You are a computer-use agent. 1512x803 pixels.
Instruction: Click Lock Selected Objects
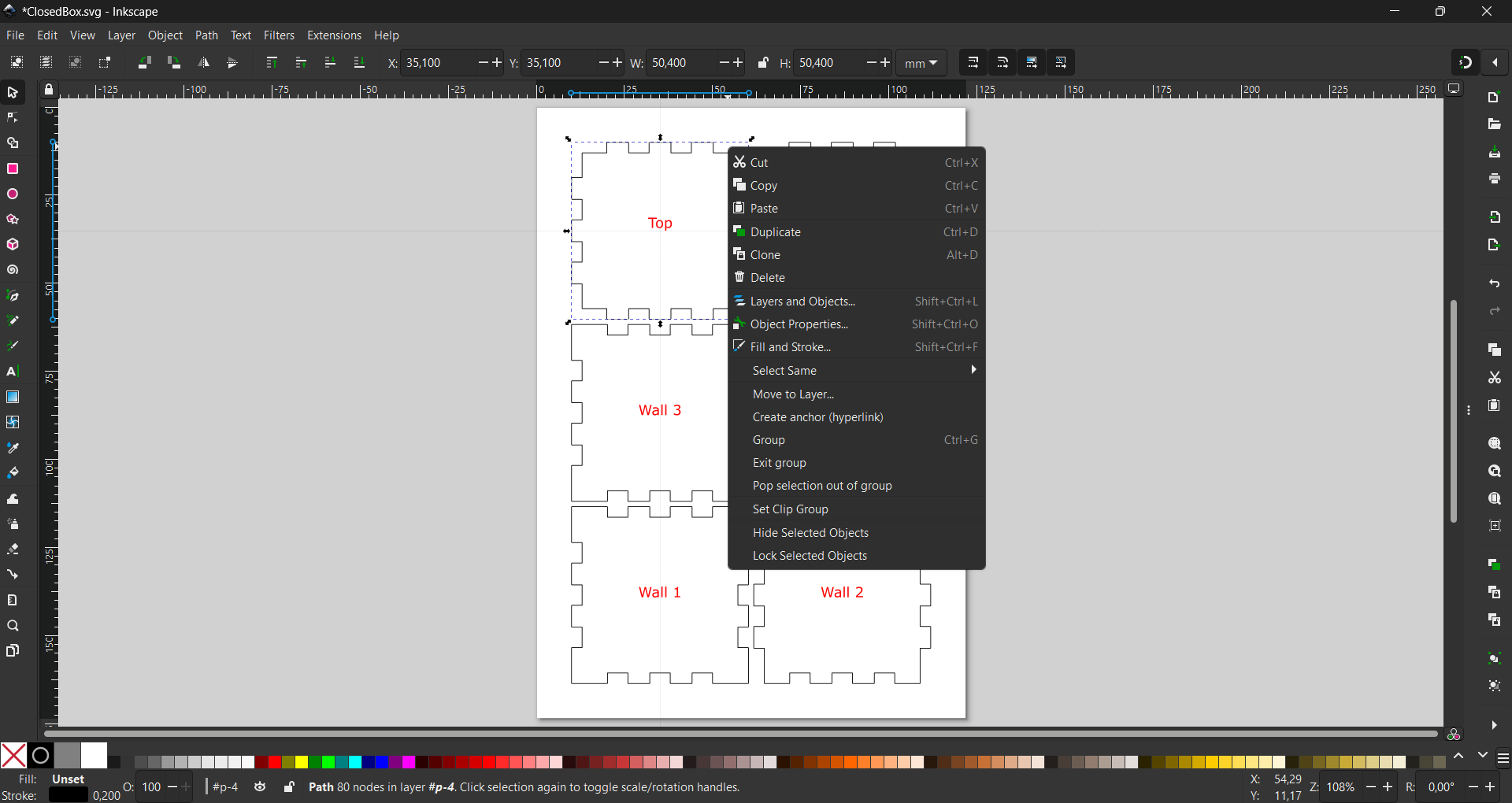click(857, 556)
